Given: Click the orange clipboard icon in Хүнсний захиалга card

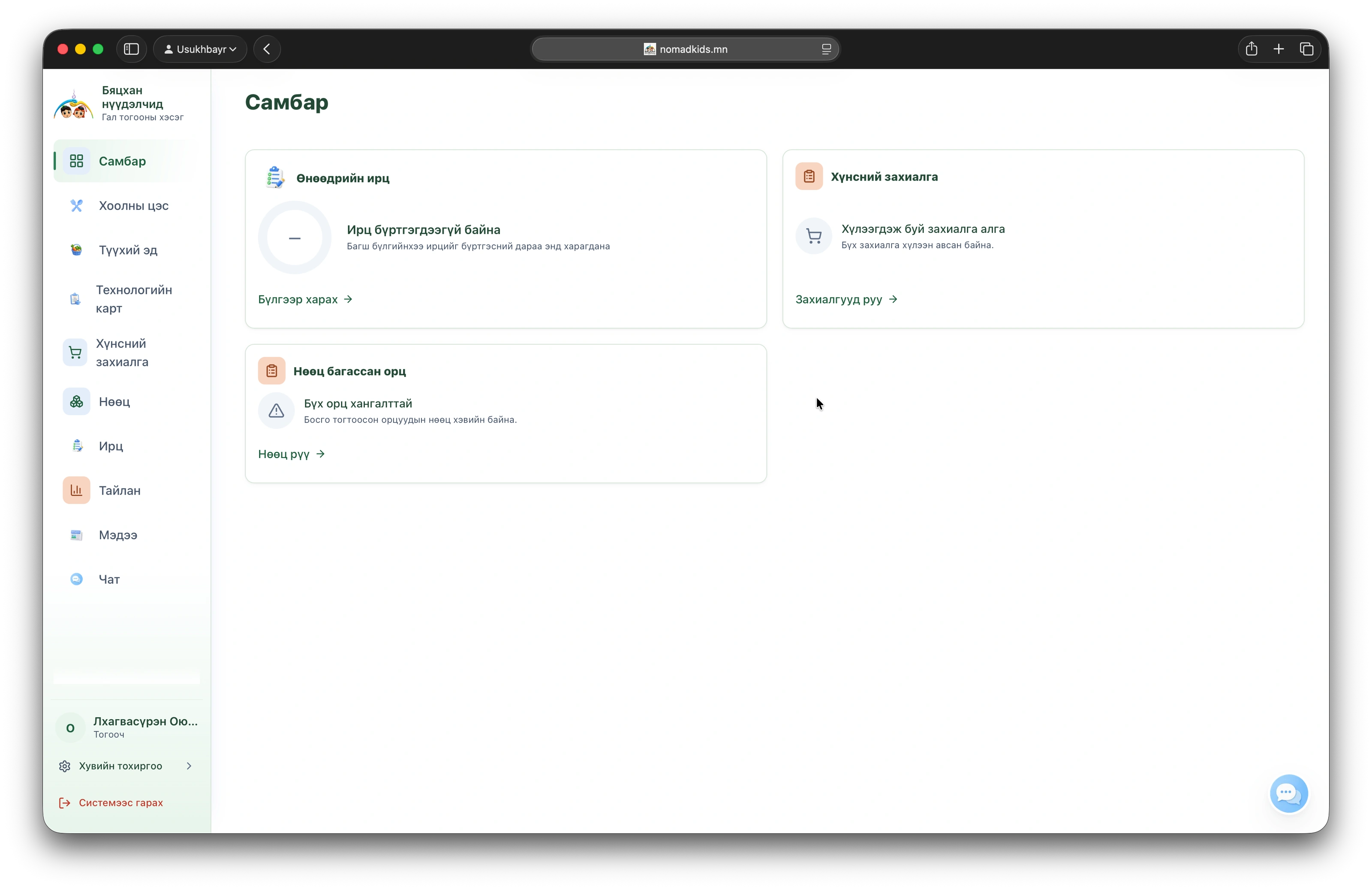Looking at the screenshot, I should pyautogui.click(x=809, y=177).
